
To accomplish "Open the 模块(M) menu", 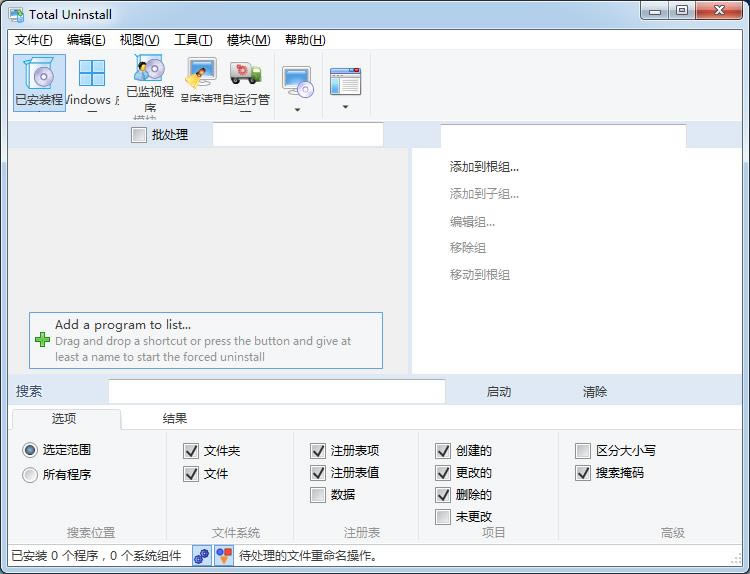I will pos(248,40).
